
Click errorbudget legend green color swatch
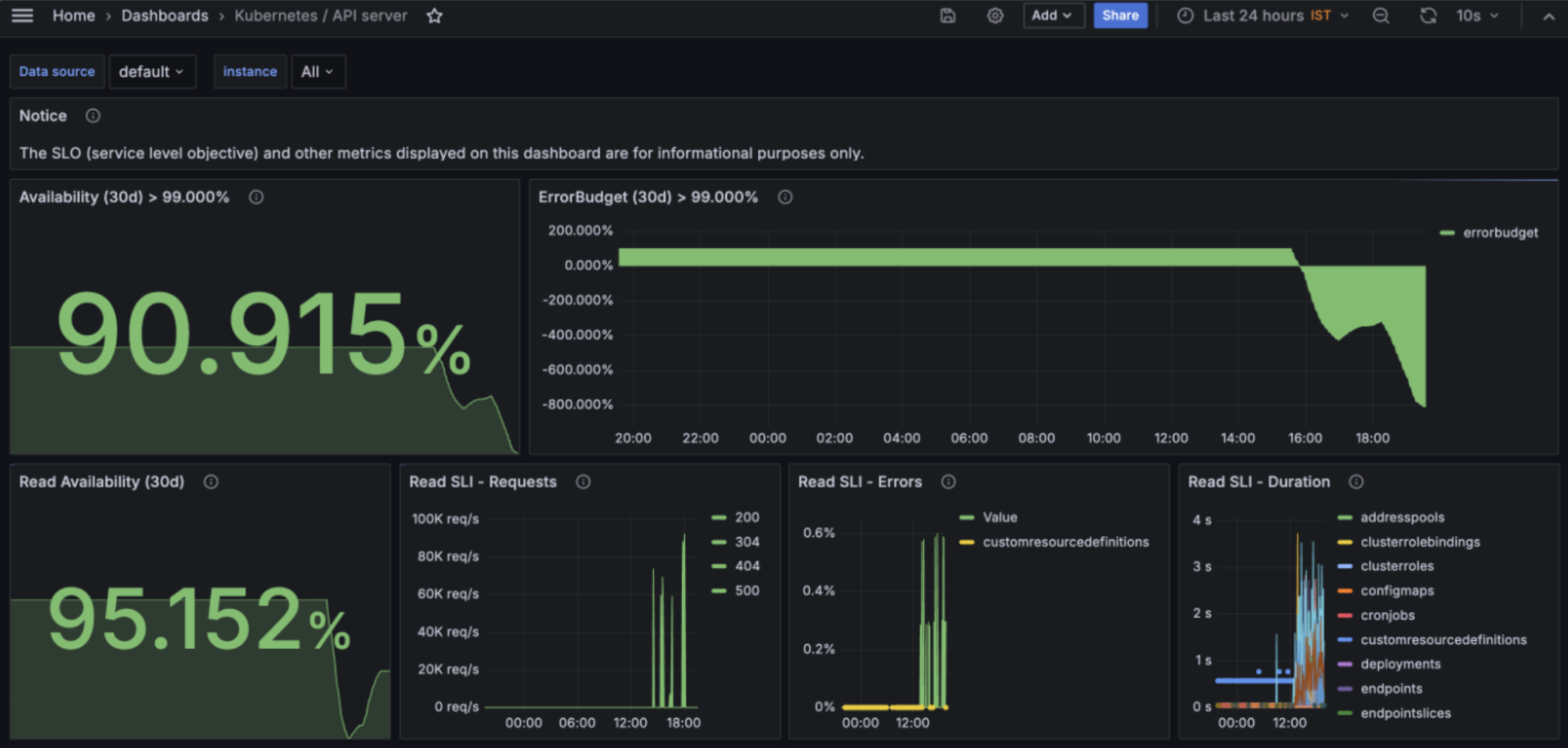pos(1447,233)
